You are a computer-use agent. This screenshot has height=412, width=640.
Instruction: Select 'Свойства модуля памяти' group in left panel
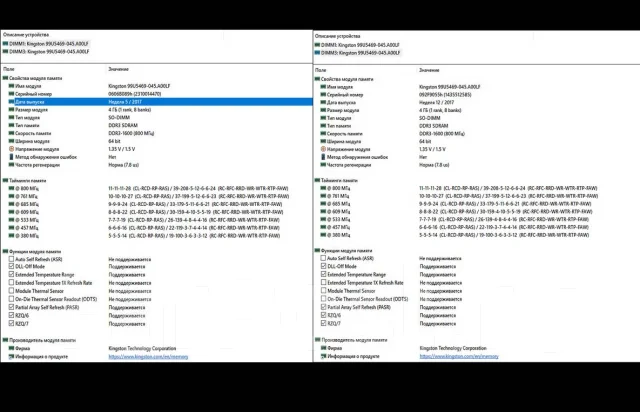33,78
